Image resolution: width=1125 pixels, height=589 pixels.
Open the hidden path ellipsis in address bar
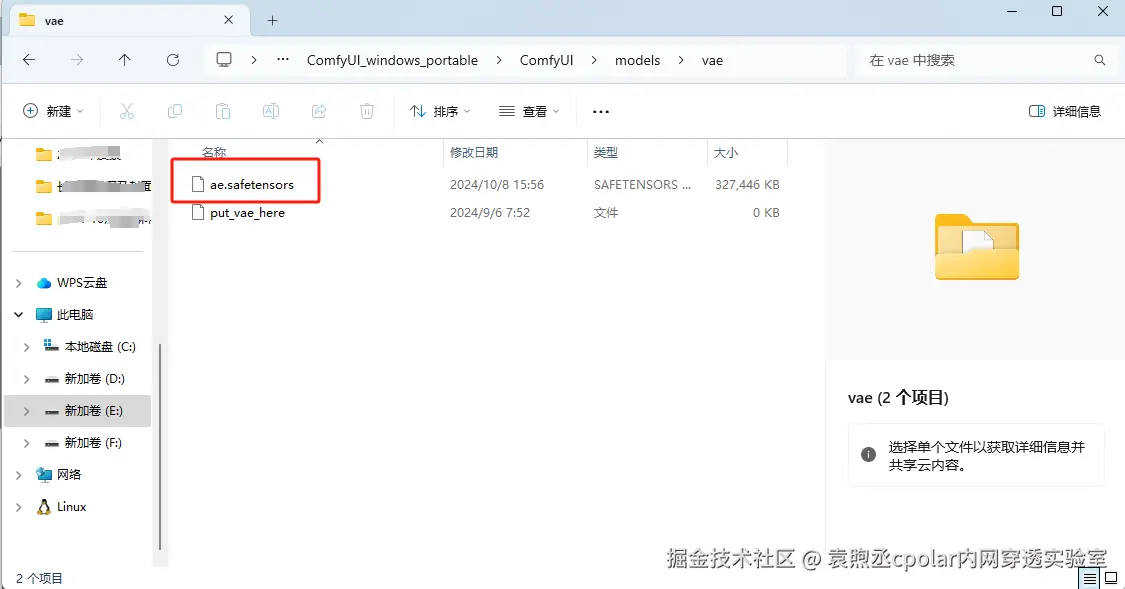283,60
